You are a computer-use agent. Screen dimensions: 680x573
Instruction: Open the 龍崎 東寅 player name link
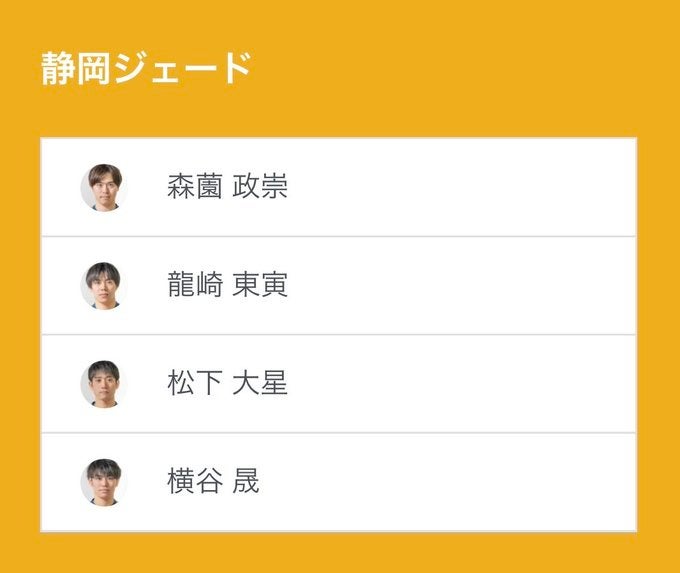point(227,285)
